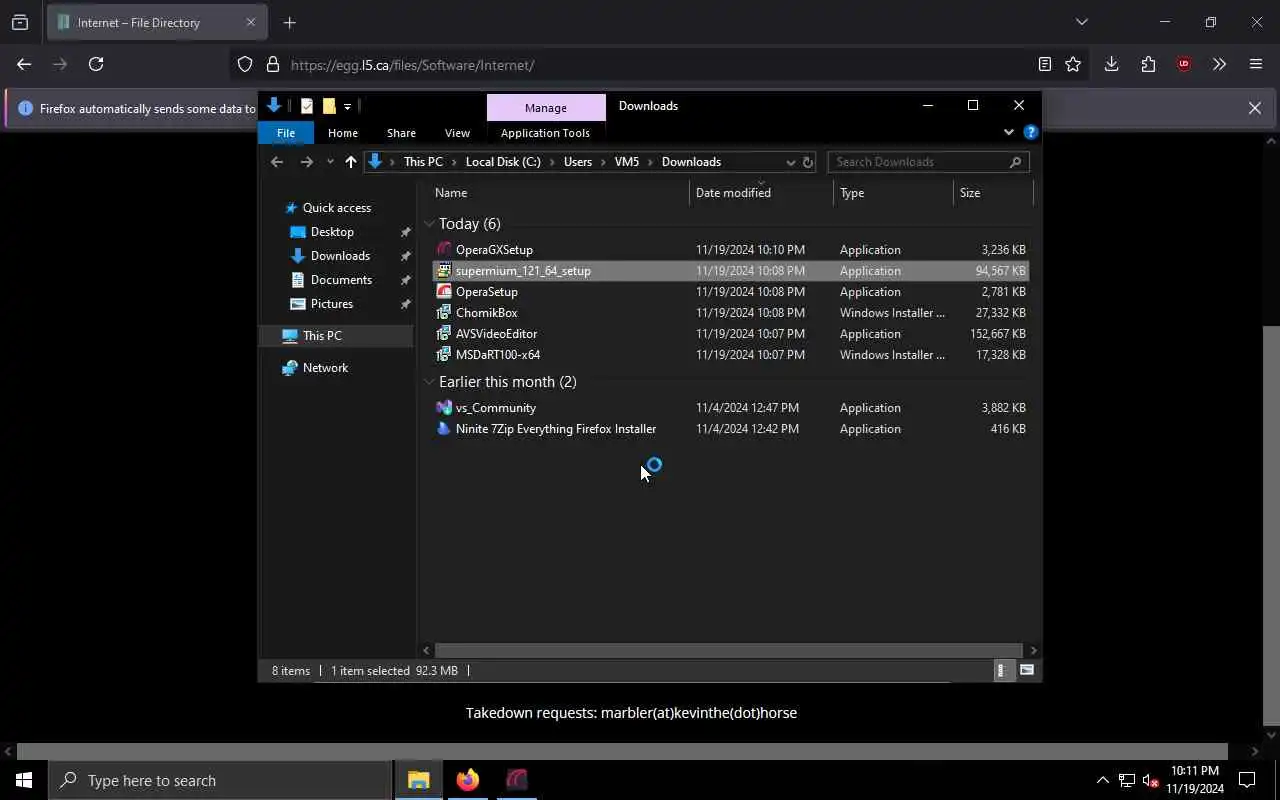
Task: Open Firefox application hamburger menu
Action: [1256, 64]
